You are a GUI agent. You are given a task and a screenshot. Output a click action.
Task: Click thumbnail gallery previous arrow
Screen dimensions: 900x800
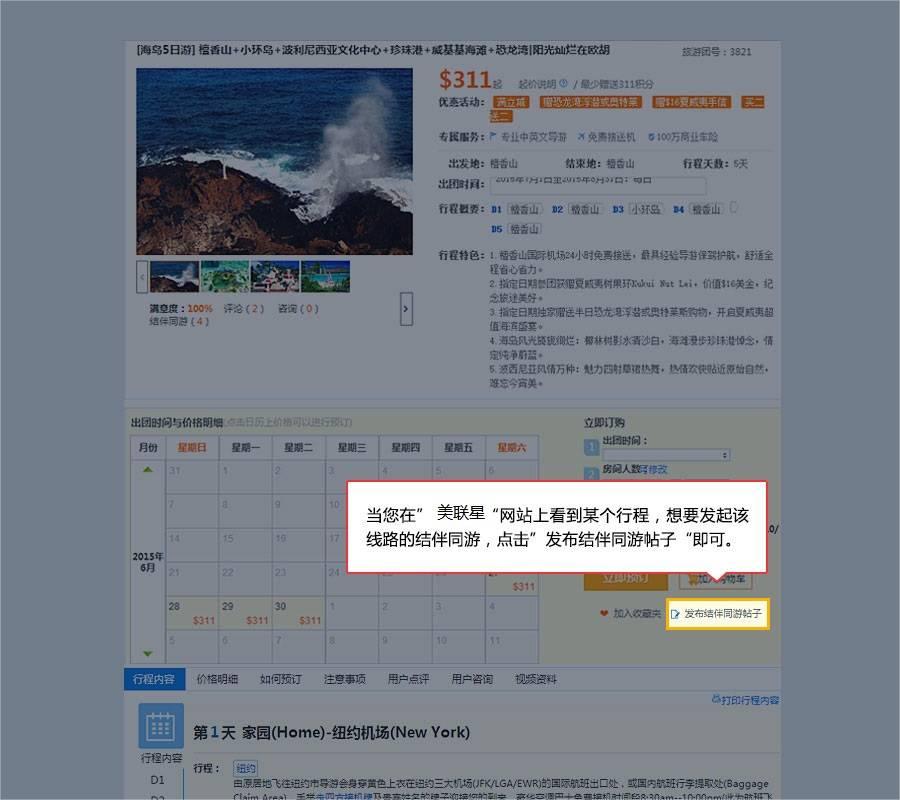click(142, 277)
